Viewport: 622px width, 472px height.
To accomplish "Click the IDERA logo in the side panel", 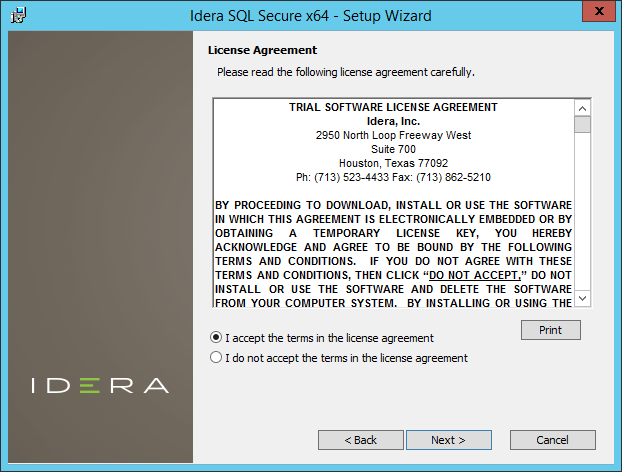I will (100, 386).
